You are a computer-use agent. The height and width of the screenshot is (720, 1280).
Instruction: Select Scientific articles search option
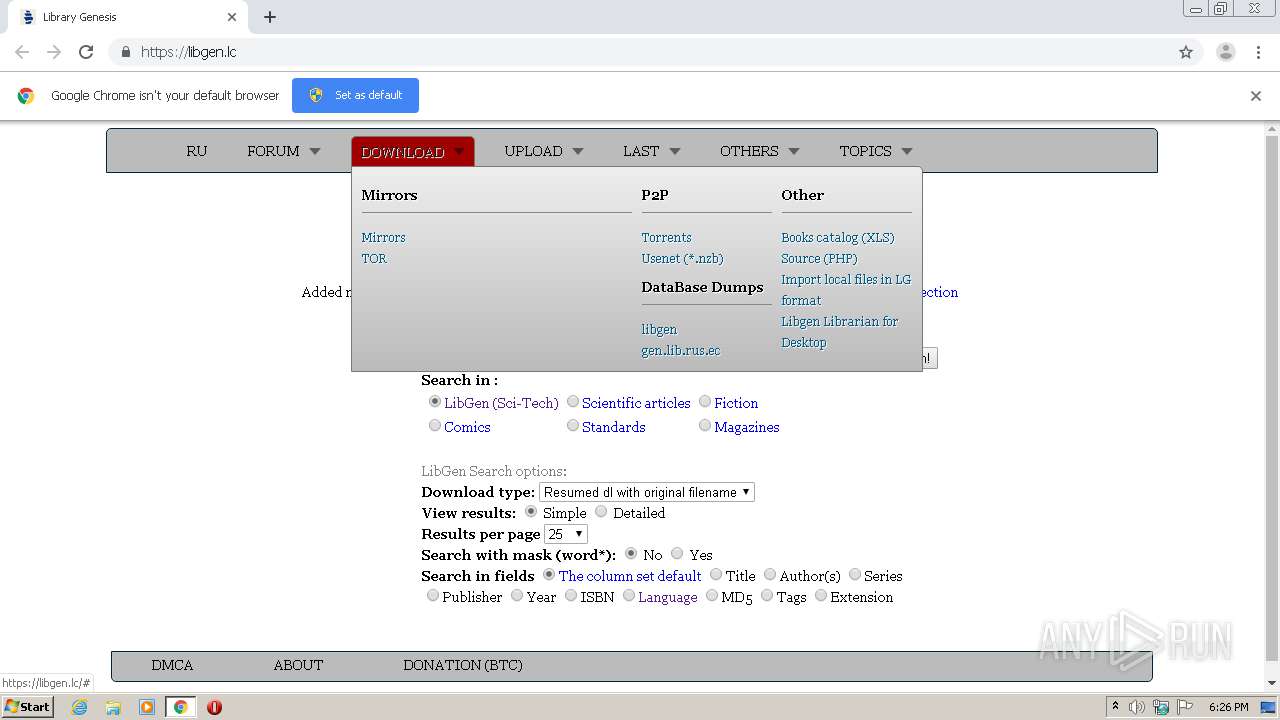pos(573,401)
